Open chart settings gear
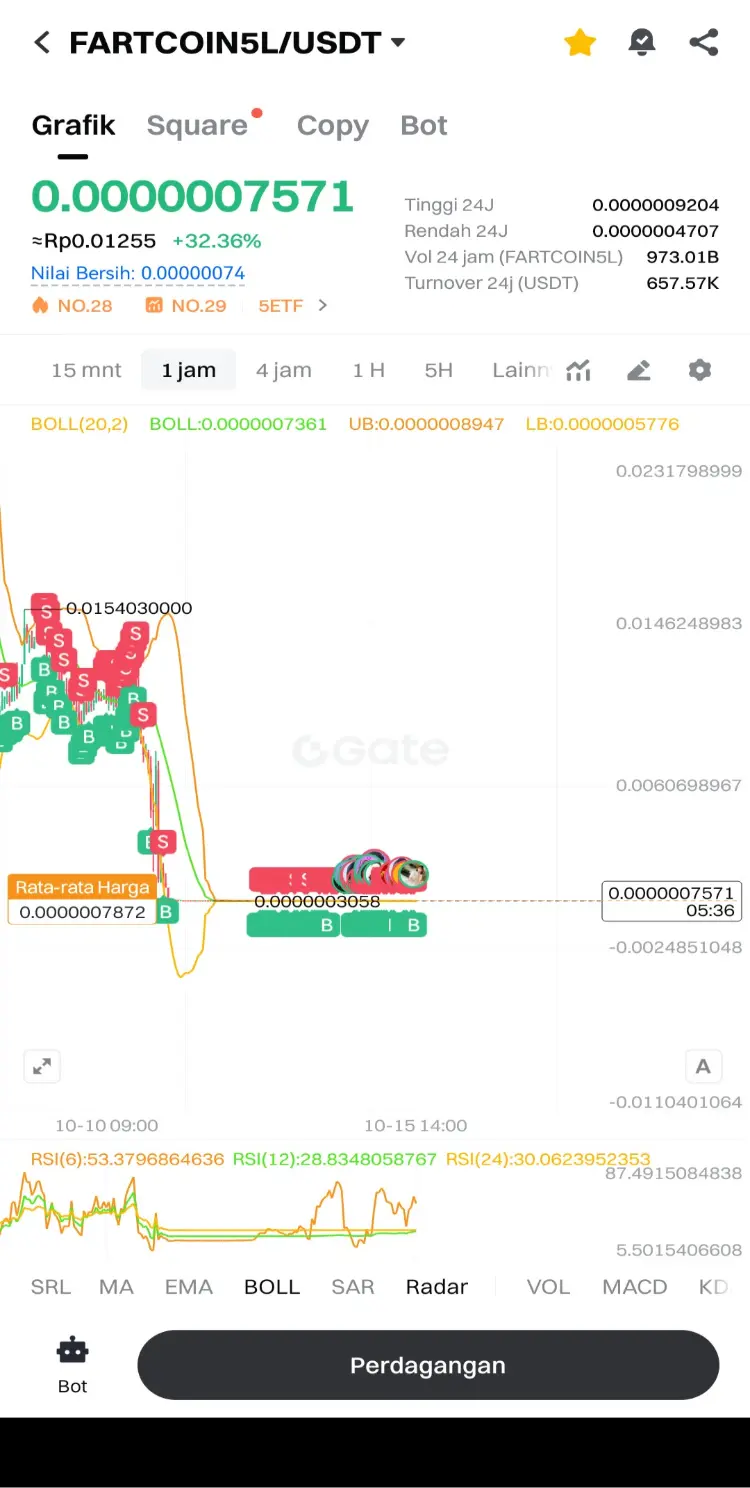Viewport: 750px width, 1488px height. point(700,370)
